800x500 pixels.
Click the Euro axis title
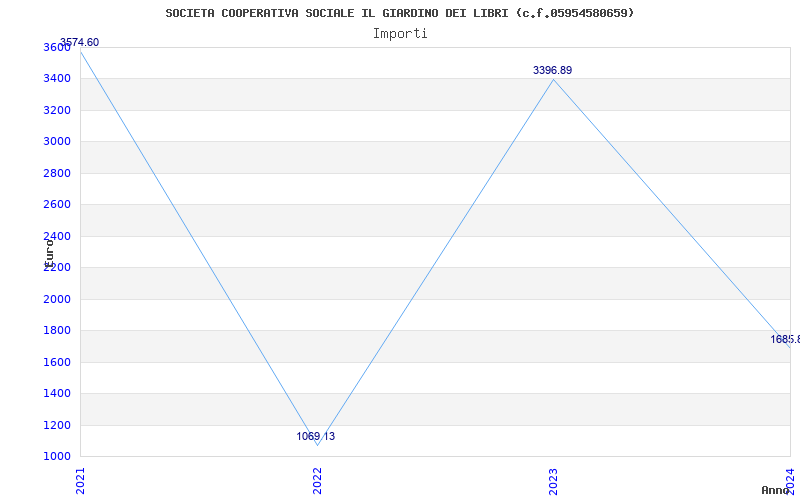(48, 254)
